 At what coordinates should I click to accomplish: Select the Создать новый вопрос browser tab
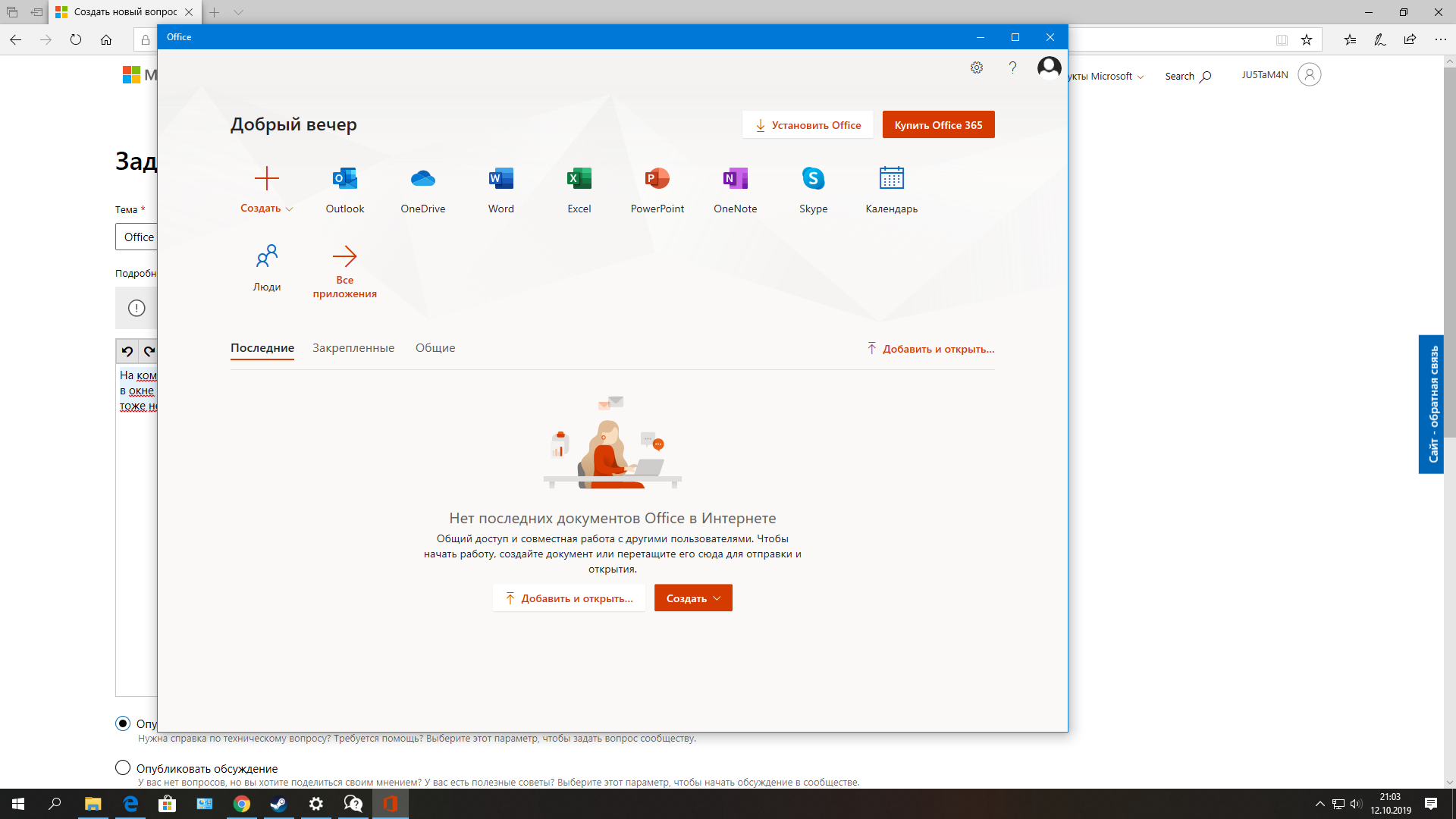(125, 12)
